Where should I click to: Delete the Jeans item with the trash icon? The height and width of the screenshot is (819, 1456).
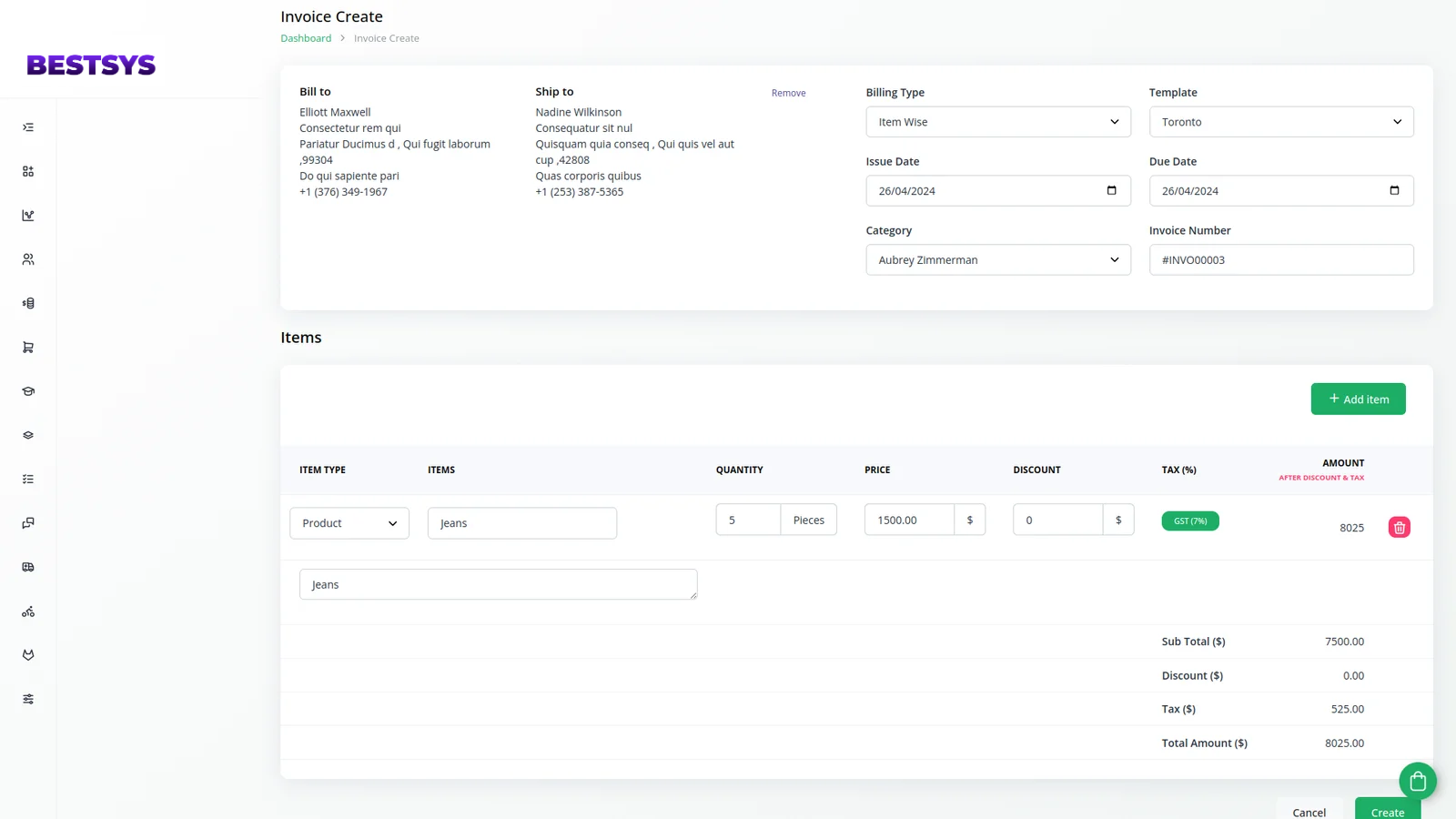(x=1399, y=528)
